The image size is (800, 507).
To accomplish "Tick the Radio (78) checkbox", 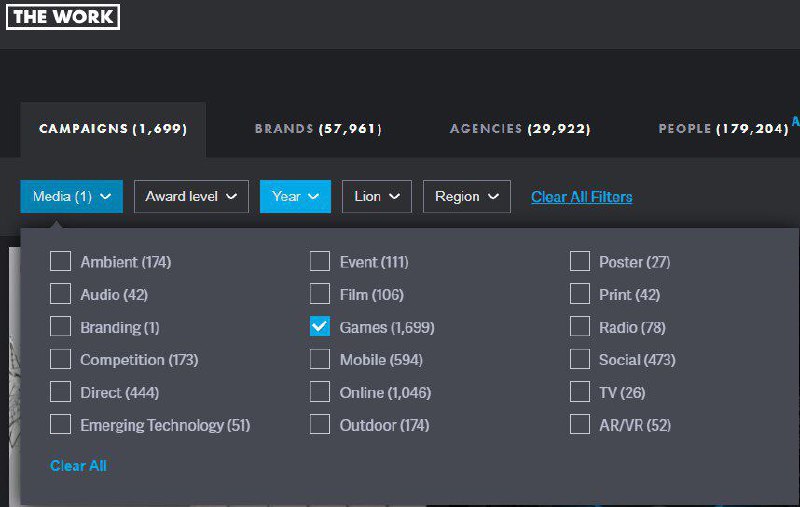I will (x=580, y=326).
